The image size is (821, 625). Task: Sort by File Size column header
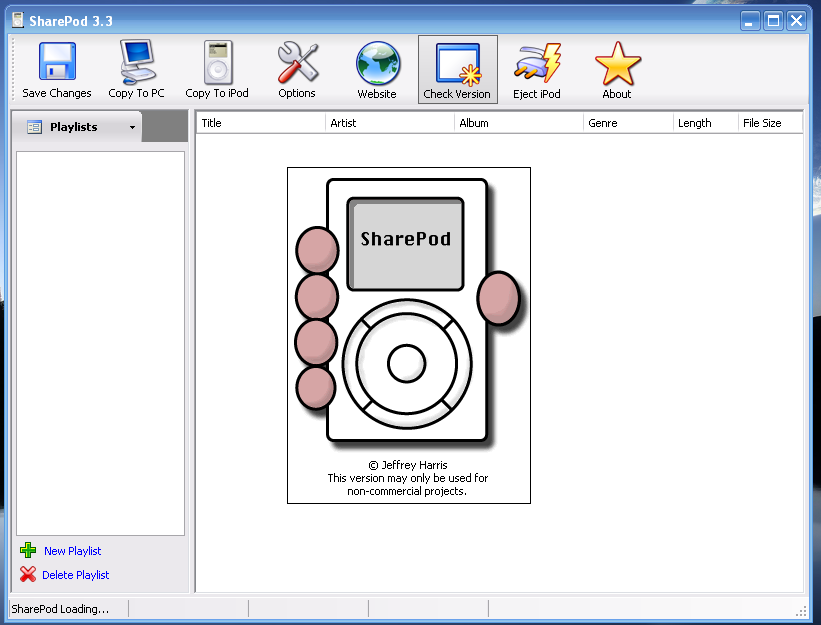pyautogui.click(x=768, y=123)
